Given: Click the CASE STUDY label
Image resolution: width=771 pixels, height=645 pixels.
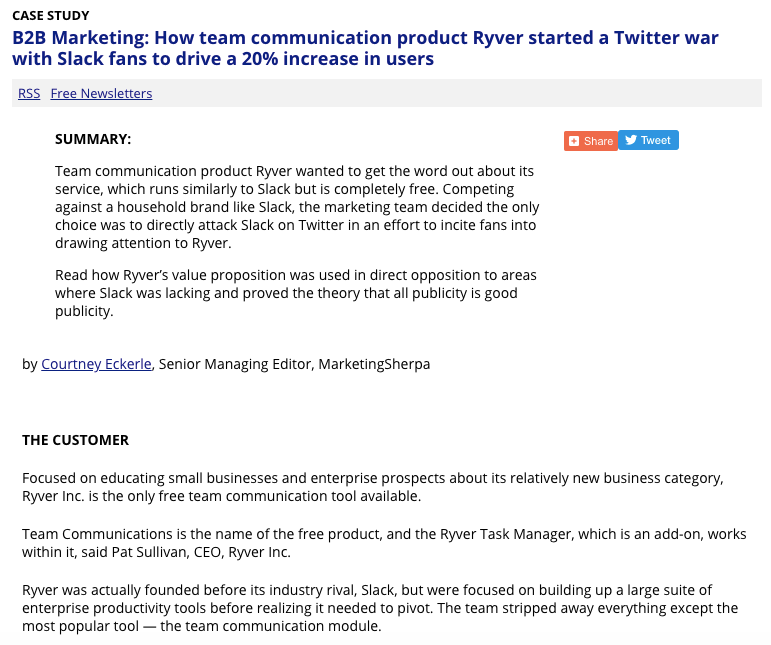Looking at the screenshot, I should [51, 16].
